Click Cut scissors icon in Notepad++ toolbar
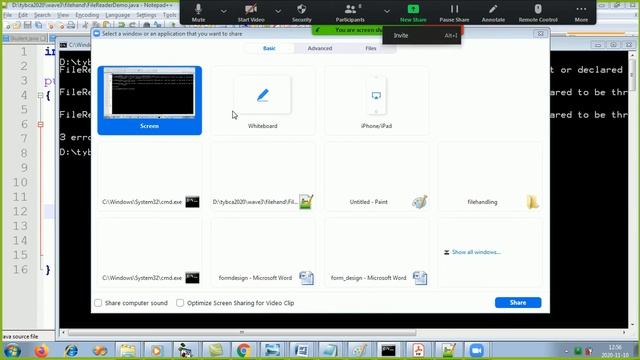640x360 pixels. click(85, 25)
